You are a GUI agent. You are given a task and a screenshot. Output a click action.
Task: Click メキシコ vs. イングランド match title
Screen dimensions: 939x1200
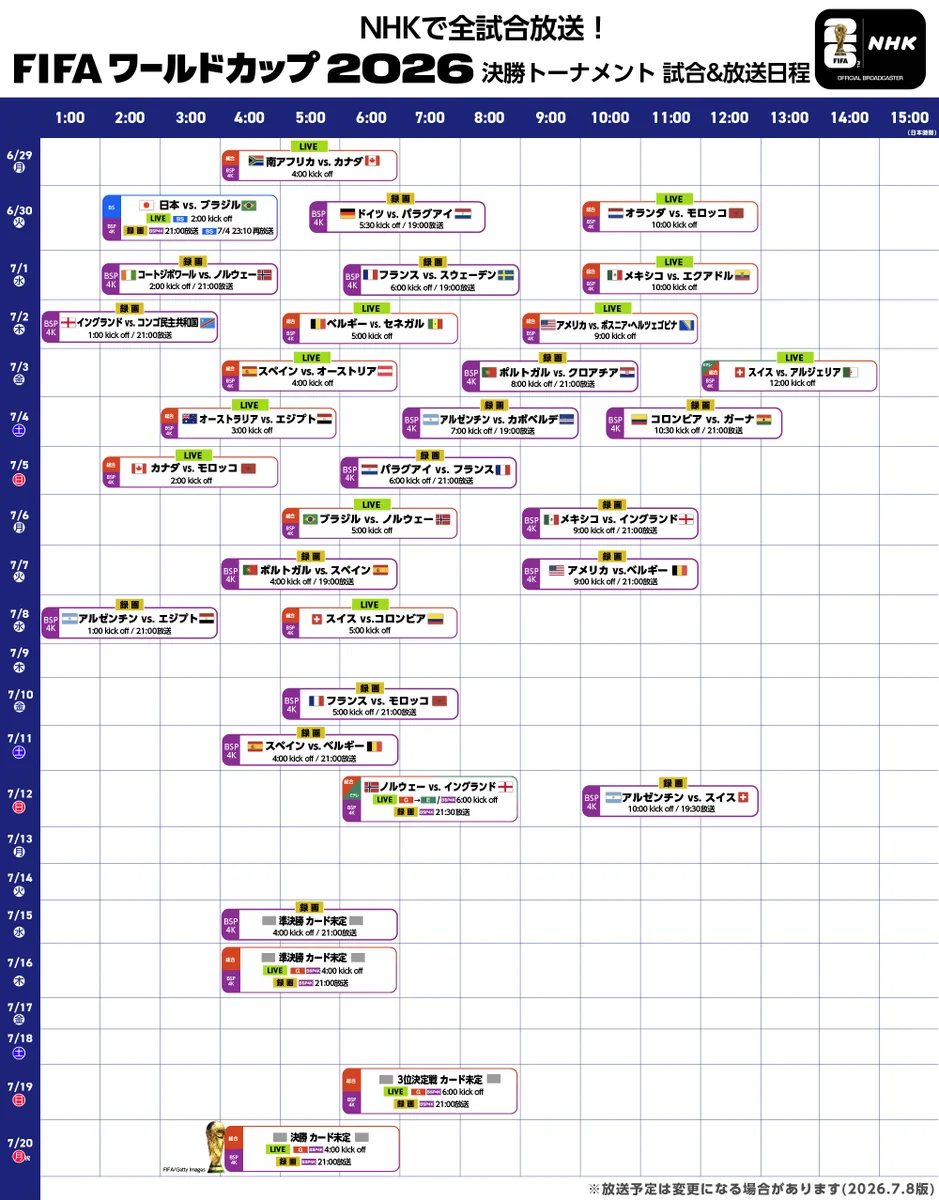click(619, 520)
